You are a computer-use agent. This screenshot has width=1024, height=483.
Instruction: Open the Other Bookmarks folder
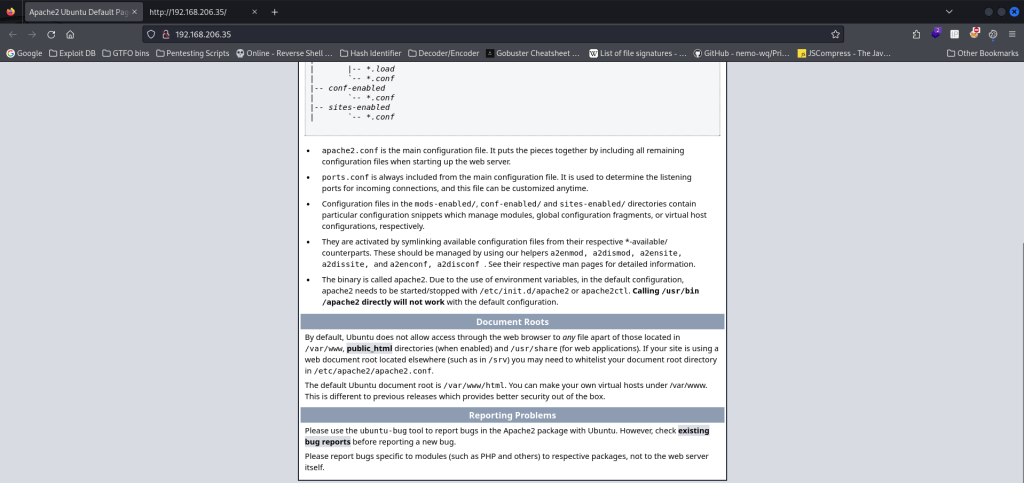pyautogui.click(x=980, y=52)
